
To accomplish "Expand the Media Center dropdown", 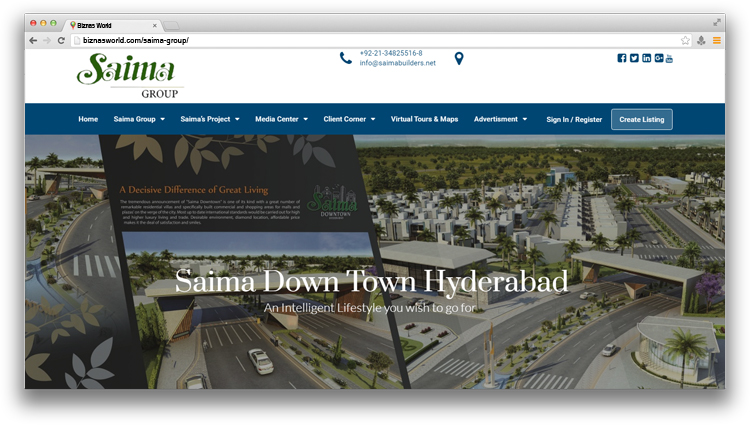I will [x=281, y=119].
